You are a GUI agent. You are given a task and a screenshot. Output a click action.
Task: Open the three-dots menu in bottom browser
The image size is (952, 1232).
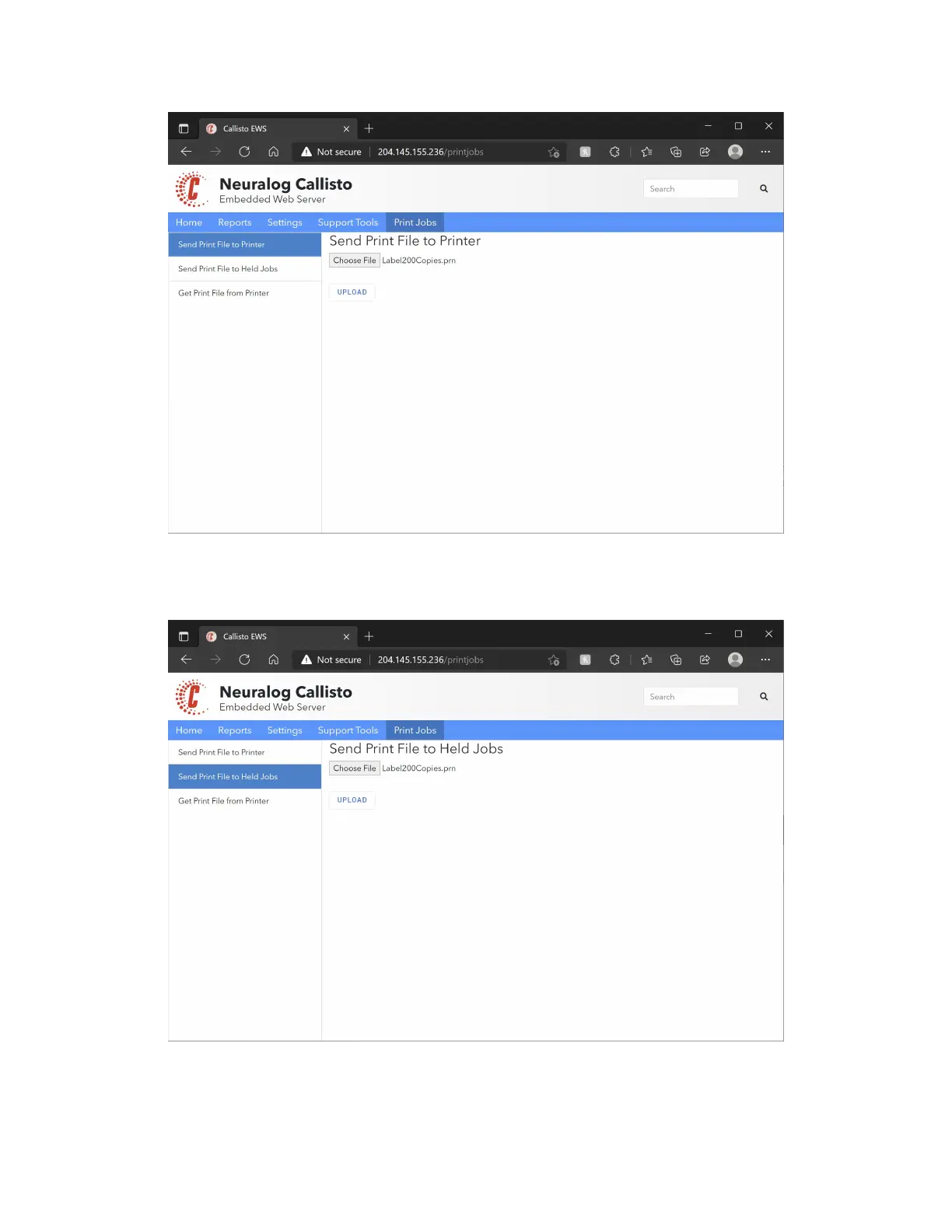(x=765, y=660)
